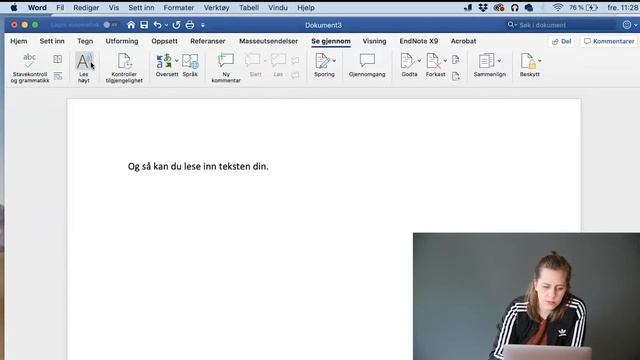Image resolution: width=640 pixels, height=360 pixels.
Task: Expand the Oversett dropdown arrow
Action: (x=177, y=61)
